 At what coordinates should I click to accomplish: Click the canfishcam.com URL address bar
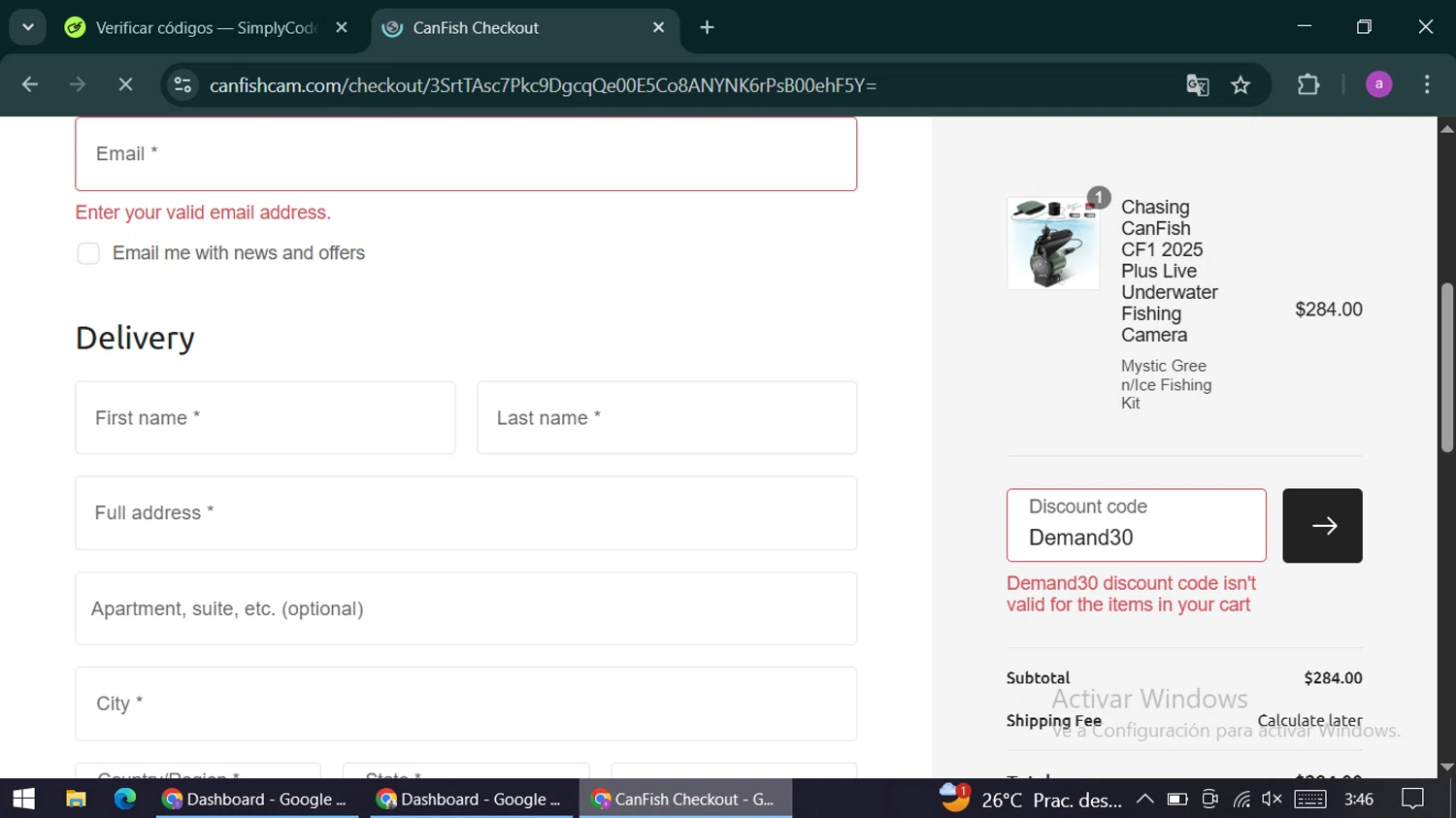click(544, 85)
